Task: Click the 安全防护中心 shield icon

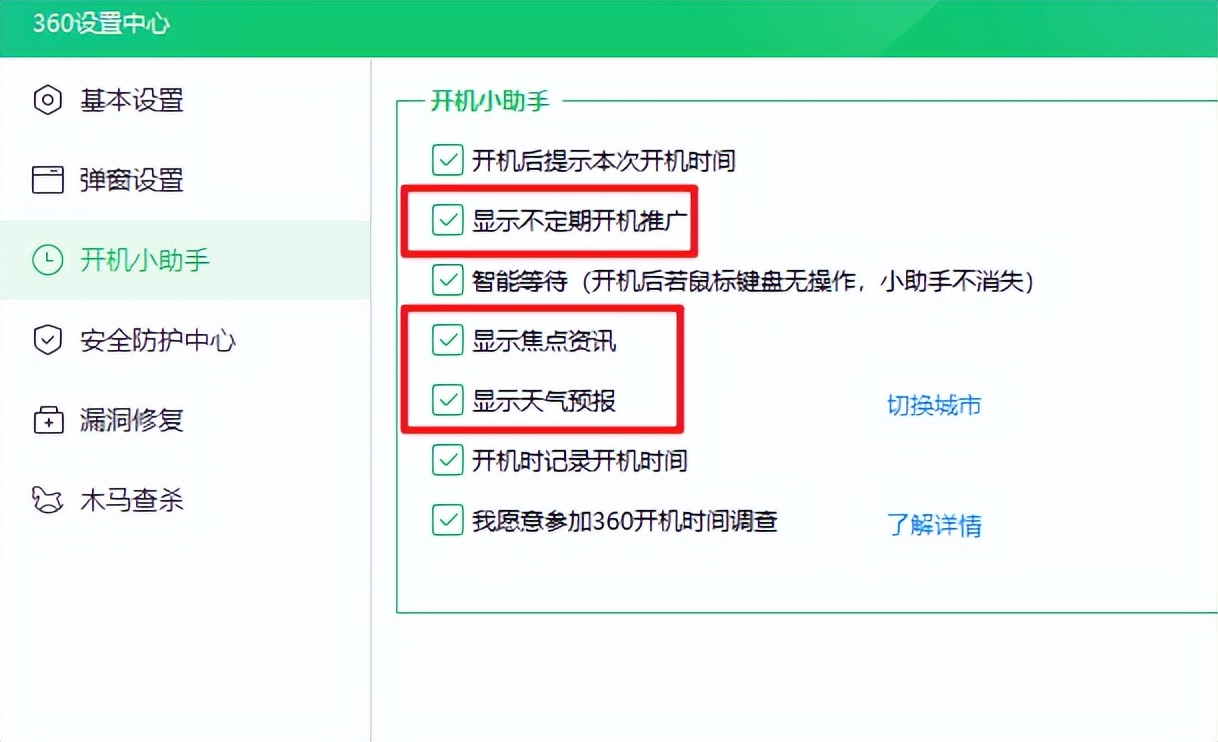Action: (x=48, y=340)
